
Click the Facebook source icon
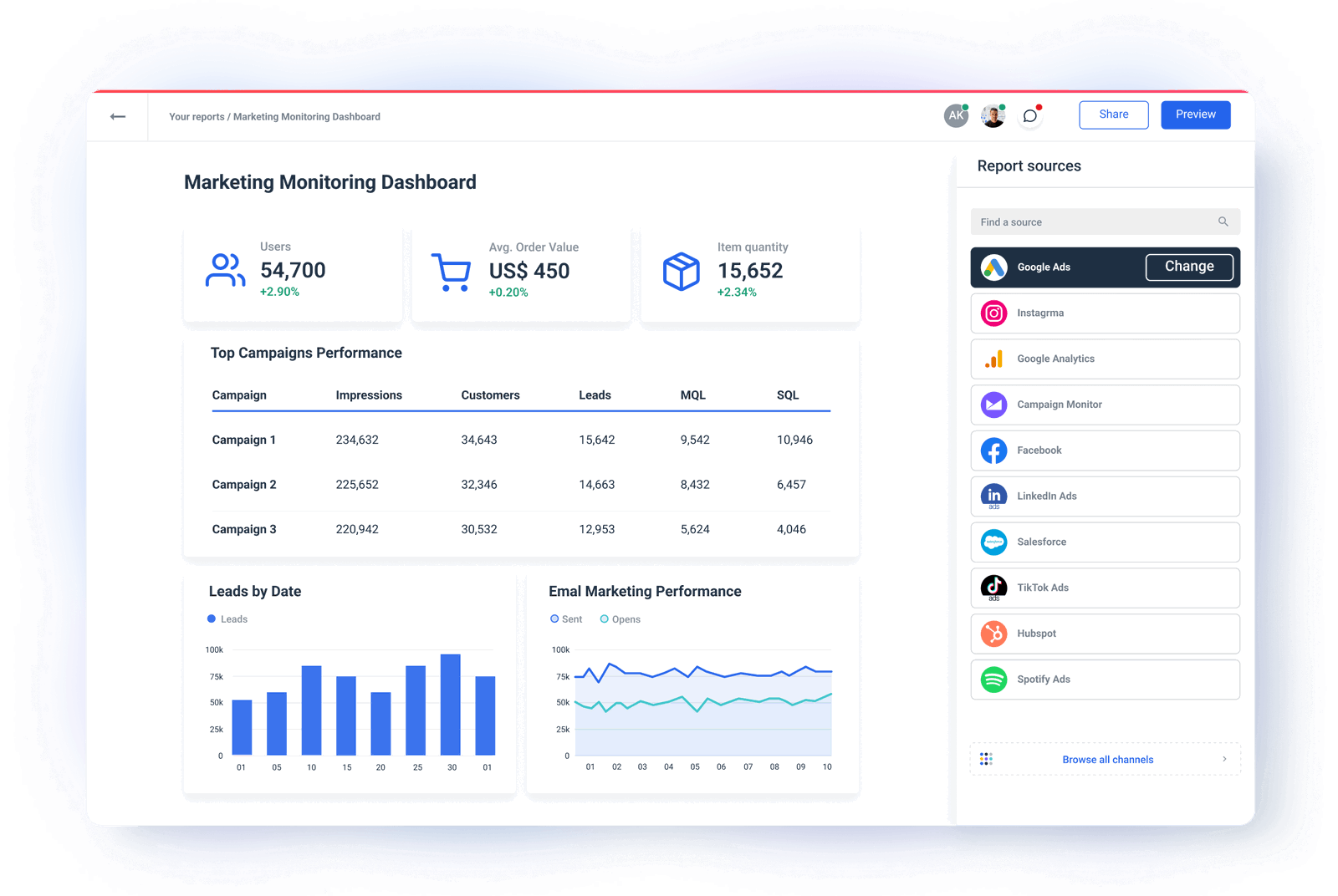pos(993,451)
